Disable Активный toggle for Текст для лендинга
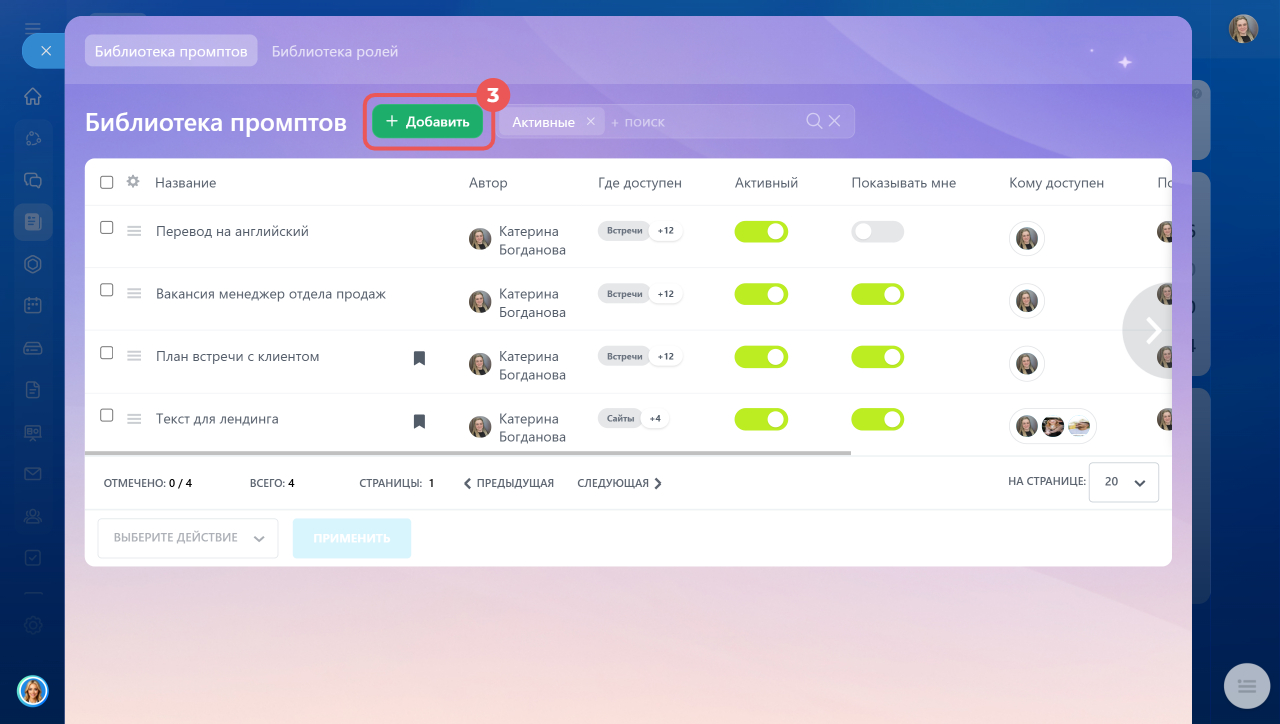 pyautogui.click(x=761, y=420)
